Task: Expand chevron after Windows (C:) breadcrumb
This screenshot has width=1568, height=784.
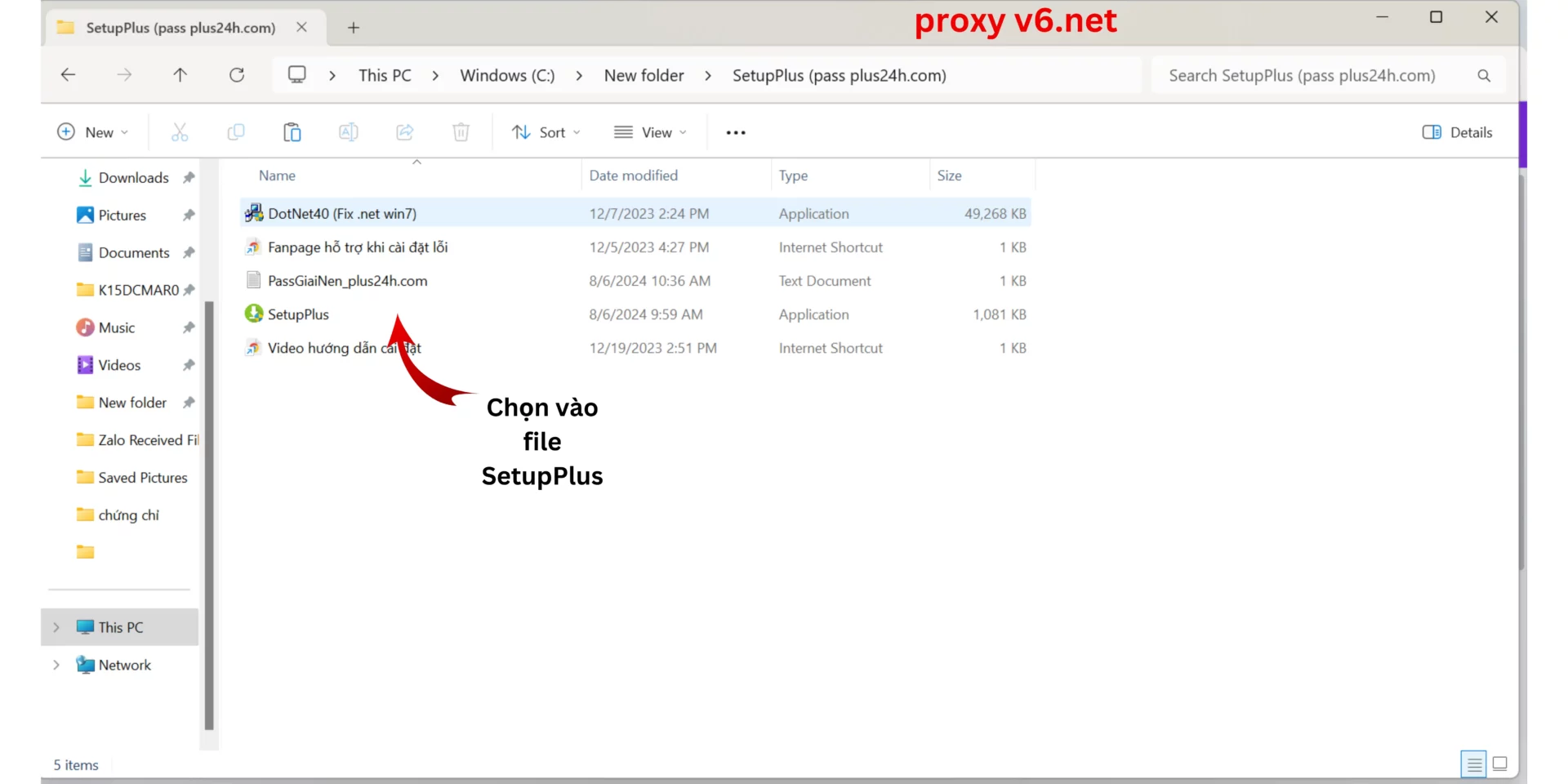Action: tap(579, 75)
